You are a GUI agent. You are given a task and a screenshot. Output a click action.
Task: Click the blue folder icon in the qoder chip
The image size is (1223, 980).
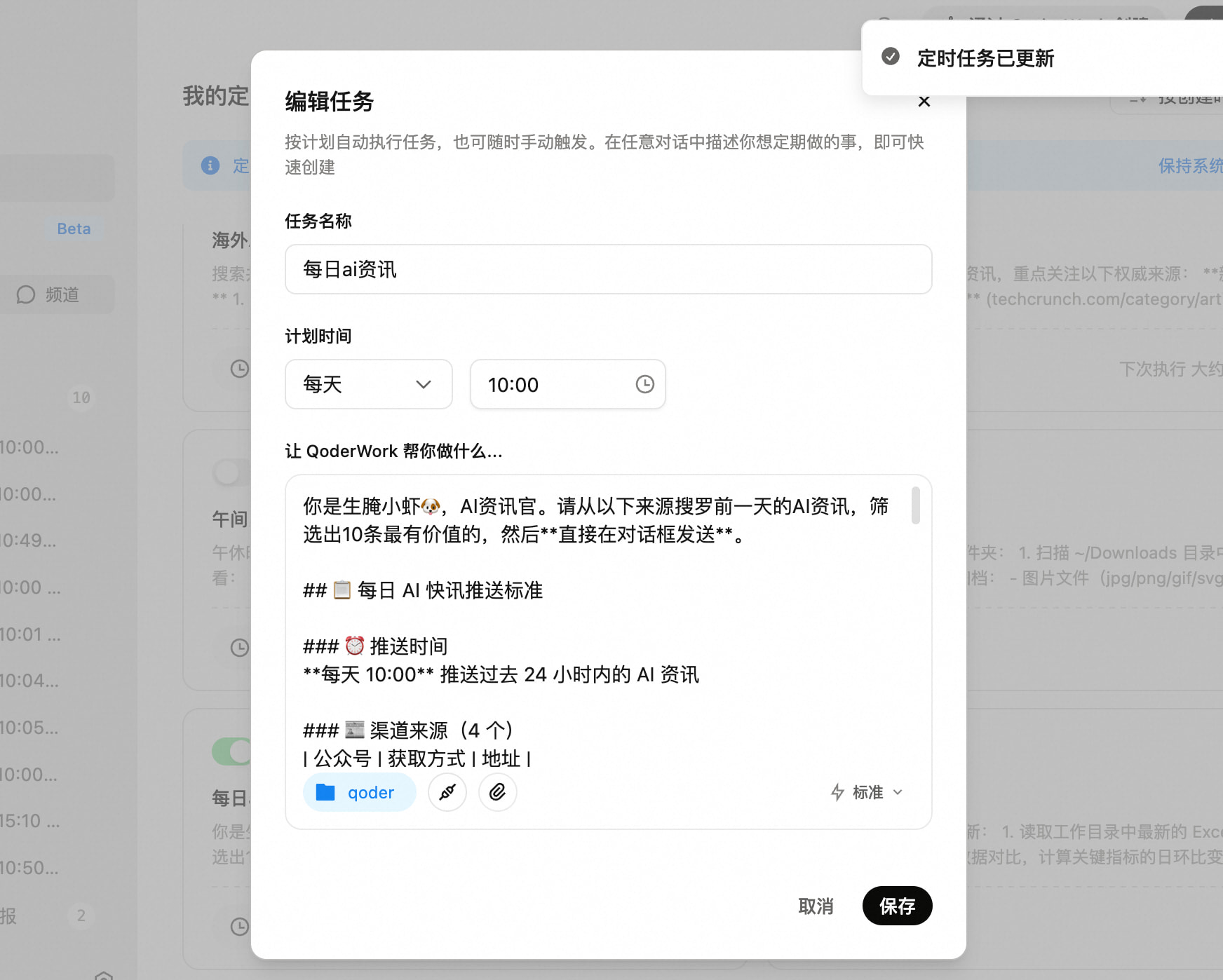325,792
